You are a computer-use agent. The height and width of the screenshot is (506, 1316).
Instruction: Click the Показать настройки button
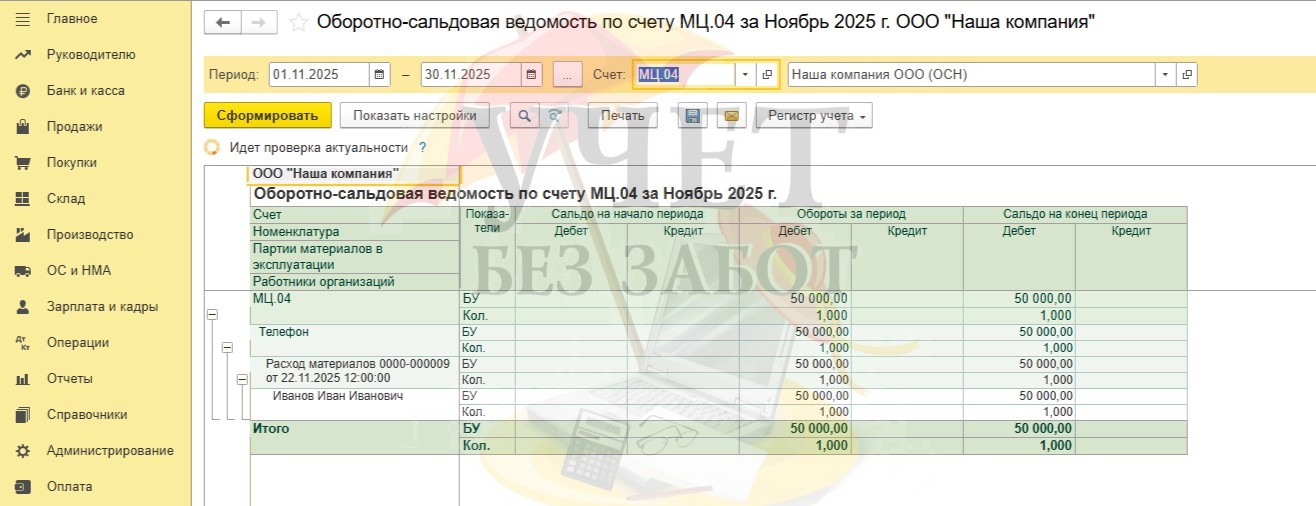(x=414, y=116)
